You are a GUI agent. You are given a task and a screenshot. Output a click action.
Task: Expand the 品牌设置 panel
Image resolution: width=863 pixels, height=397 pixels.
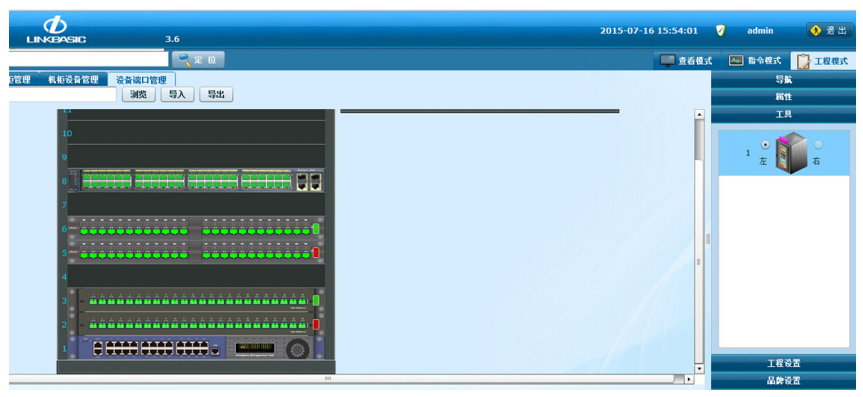[x=784, y=380]
